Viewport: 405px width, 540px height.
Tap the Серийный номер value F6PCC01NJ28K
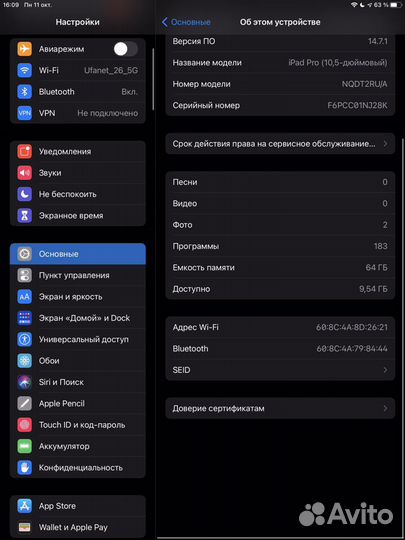click(x=357, y=105)
